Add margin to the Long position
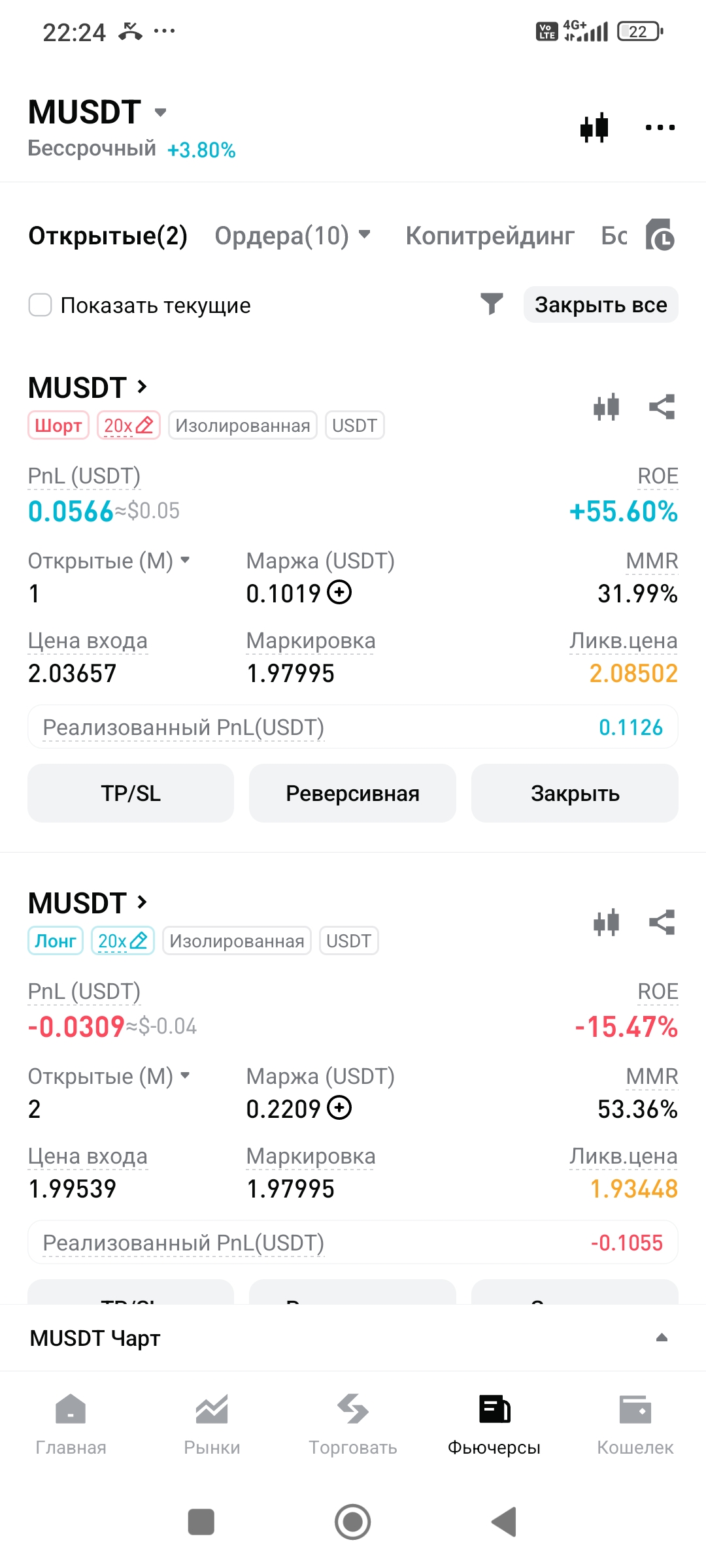706x1568 pixels. [339, 1108]
